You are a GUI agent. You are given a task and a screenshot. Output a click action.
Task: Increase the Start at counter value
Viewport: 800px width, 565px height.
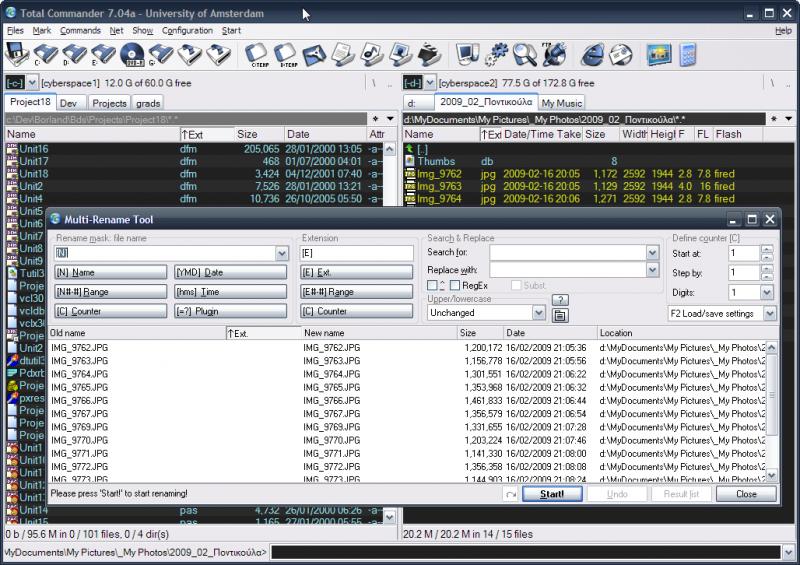767,249
